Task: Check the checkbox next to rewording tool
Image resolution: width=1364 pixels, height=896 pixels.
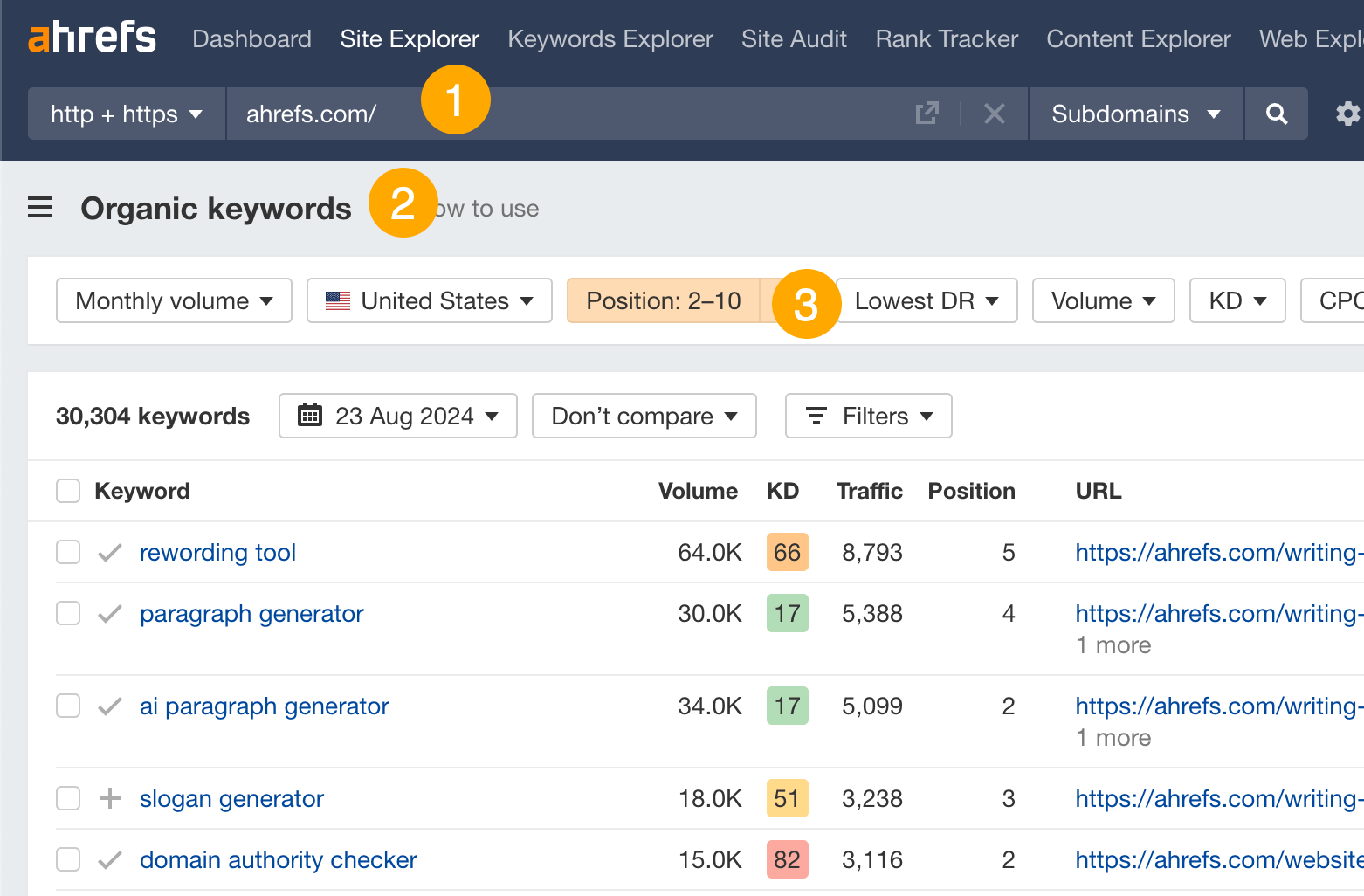Action: (67, 552)
